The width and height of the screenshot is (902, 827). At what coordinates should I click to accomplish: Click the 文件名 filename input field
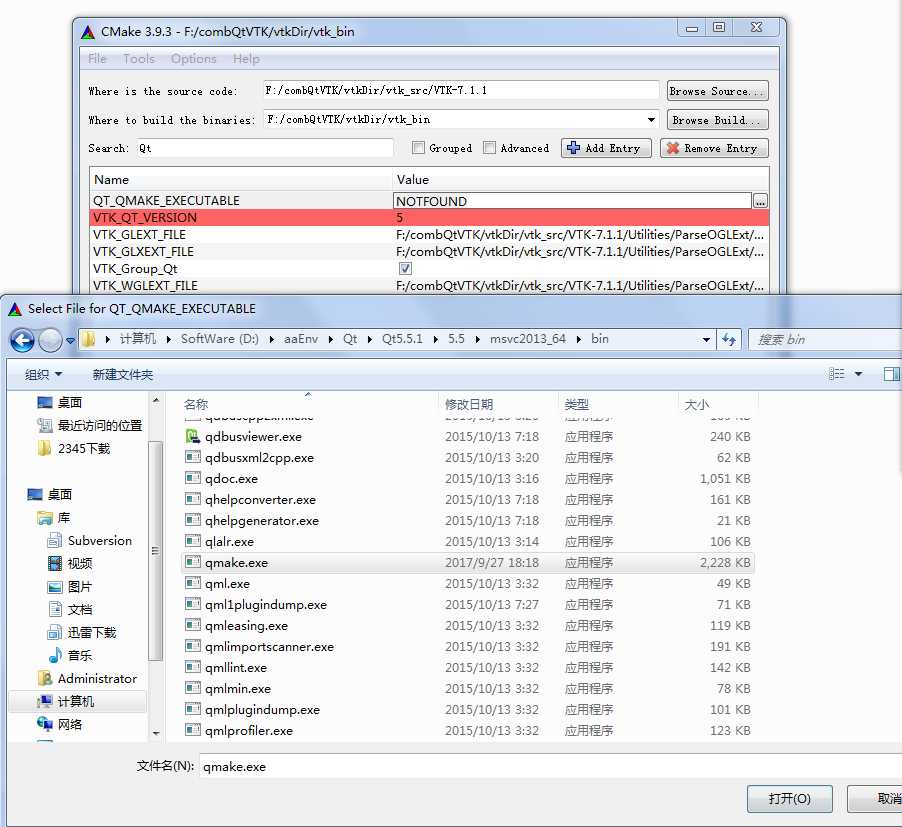[550, 766]
